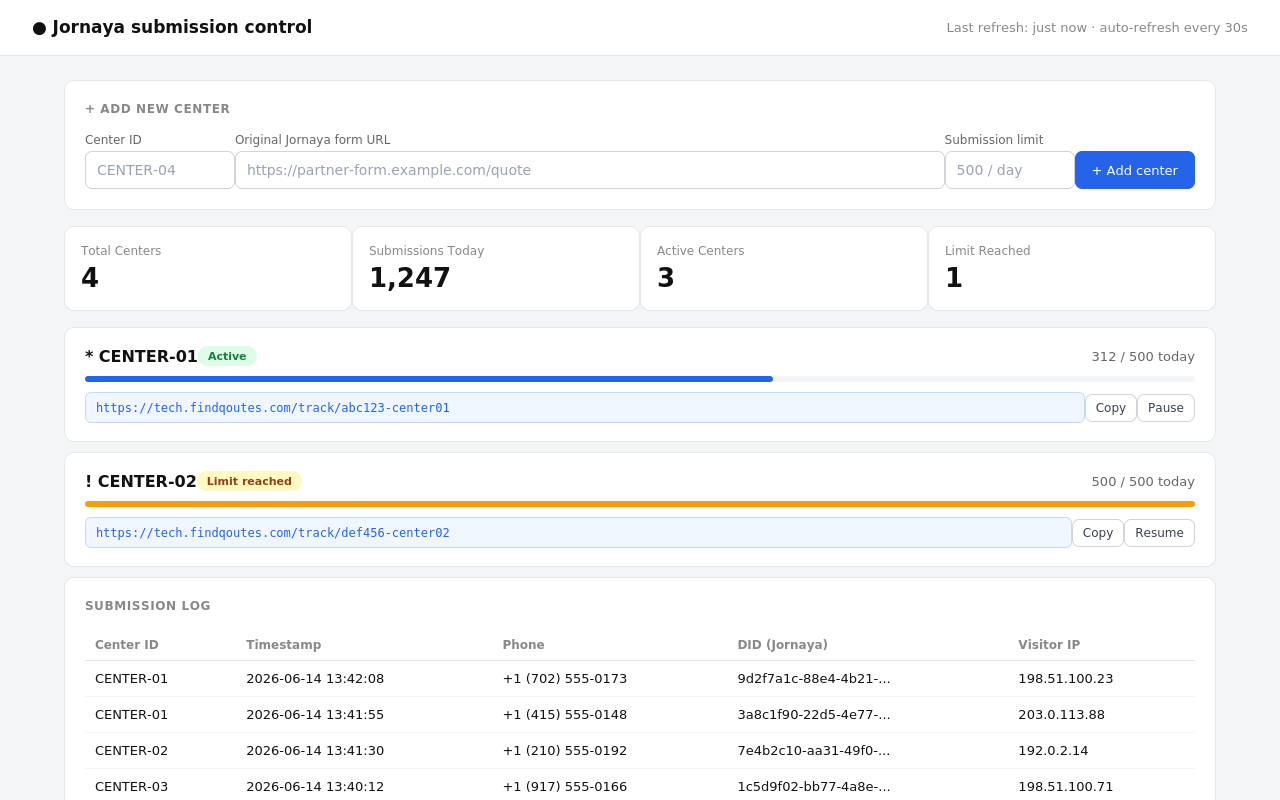
Task: Click phone +1 (917) 555-0166
Action: coord(565,786)
